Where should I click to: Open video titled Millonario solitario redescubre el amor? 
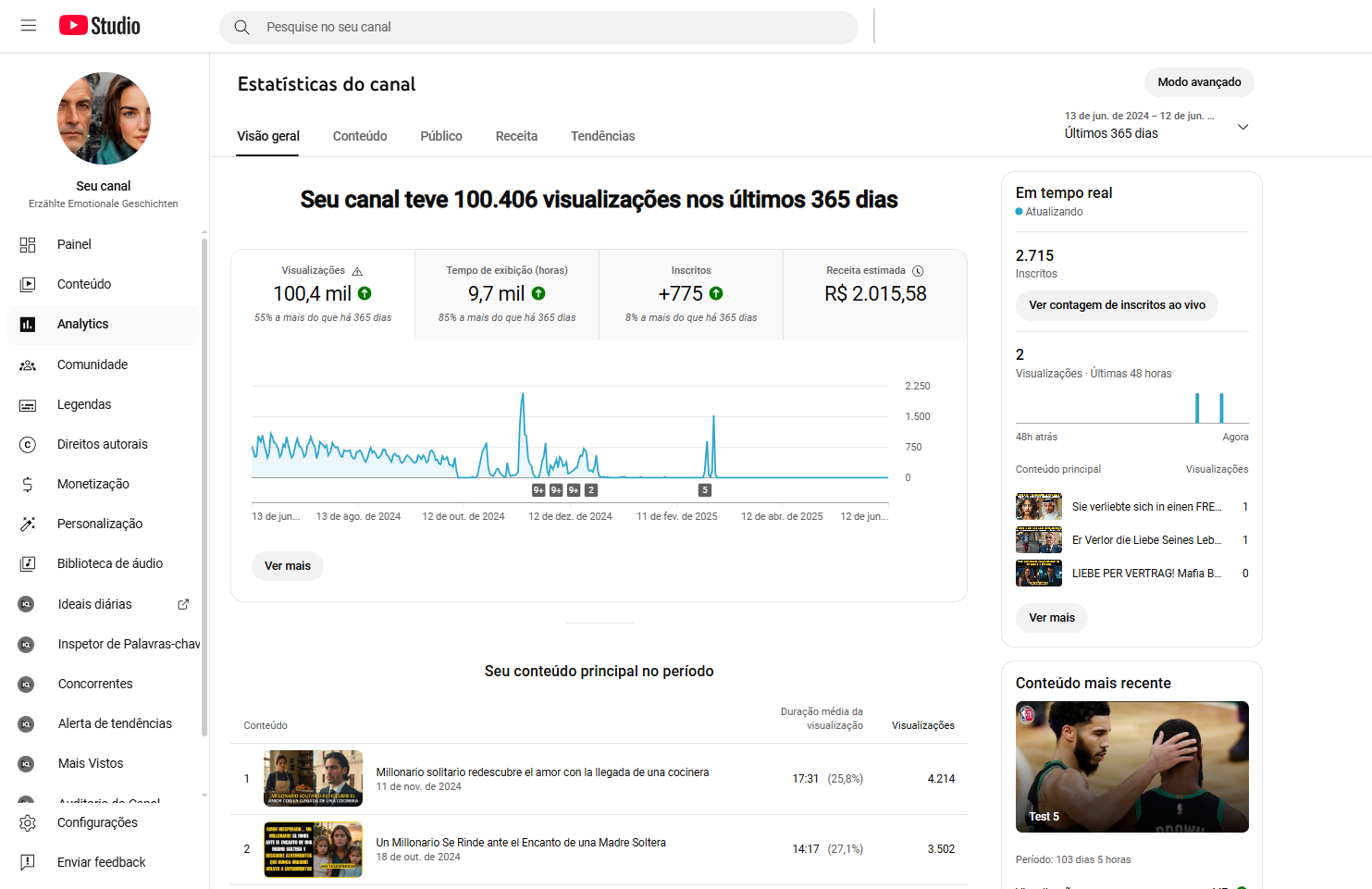[542, 772]
